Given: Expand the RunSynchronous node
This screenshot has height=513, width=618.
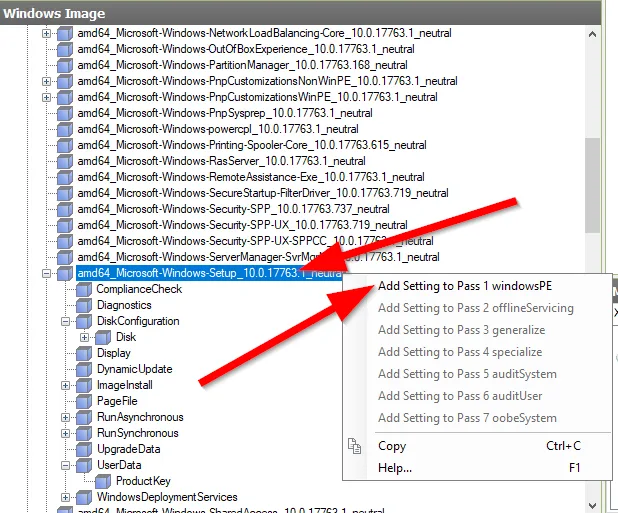Looking at the screenshot, I should click(x=65, y=433).
